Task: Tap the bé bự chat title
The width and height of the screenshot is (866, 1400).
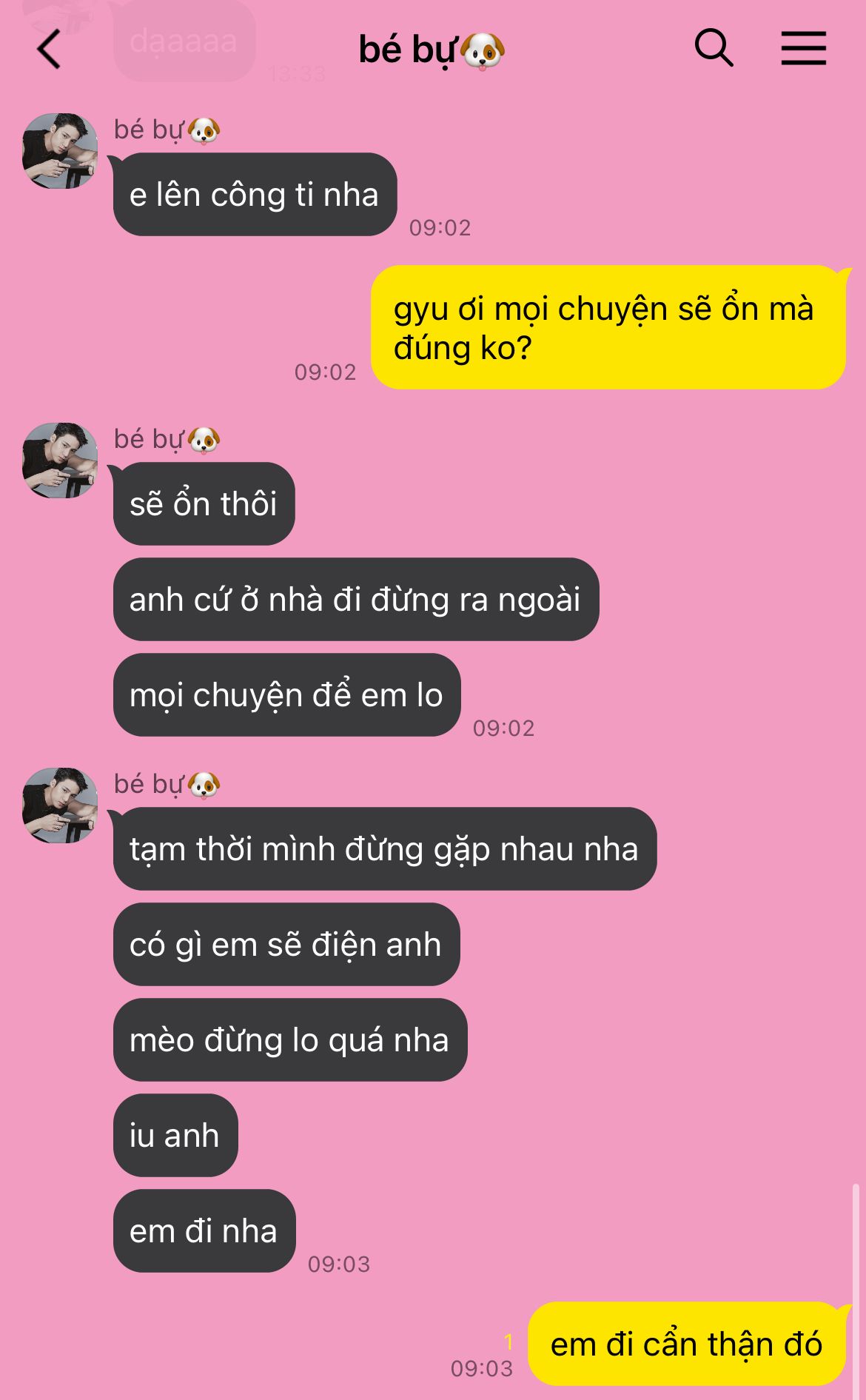Action: coord(432,50)
